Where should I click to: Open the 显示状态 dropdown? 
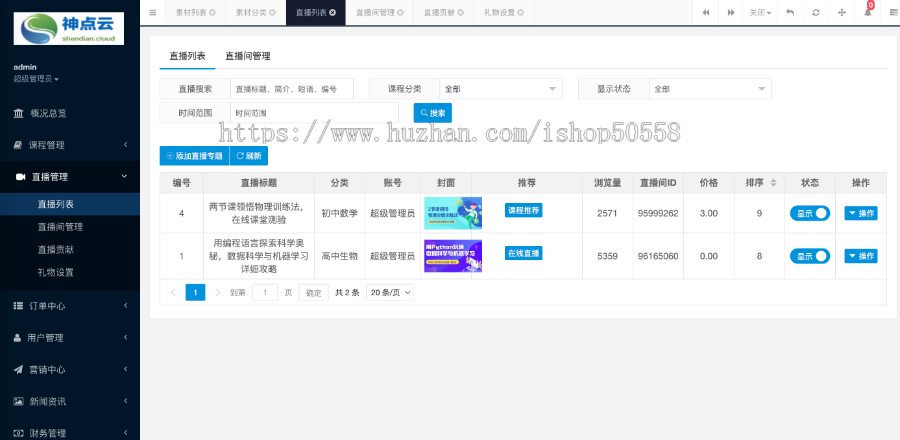click(x=710, y=89)
